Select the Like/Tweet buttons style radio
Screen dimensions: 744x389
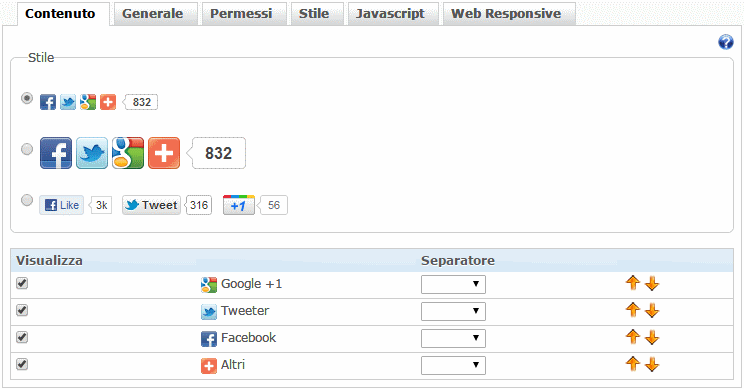(27, 200)
